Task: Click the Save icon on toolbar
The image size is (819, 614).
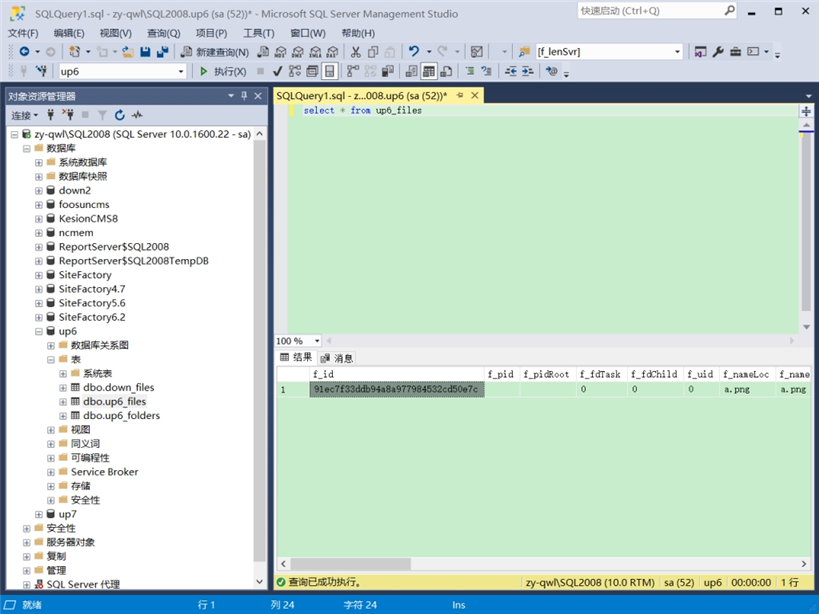Action: pos(144,51)
